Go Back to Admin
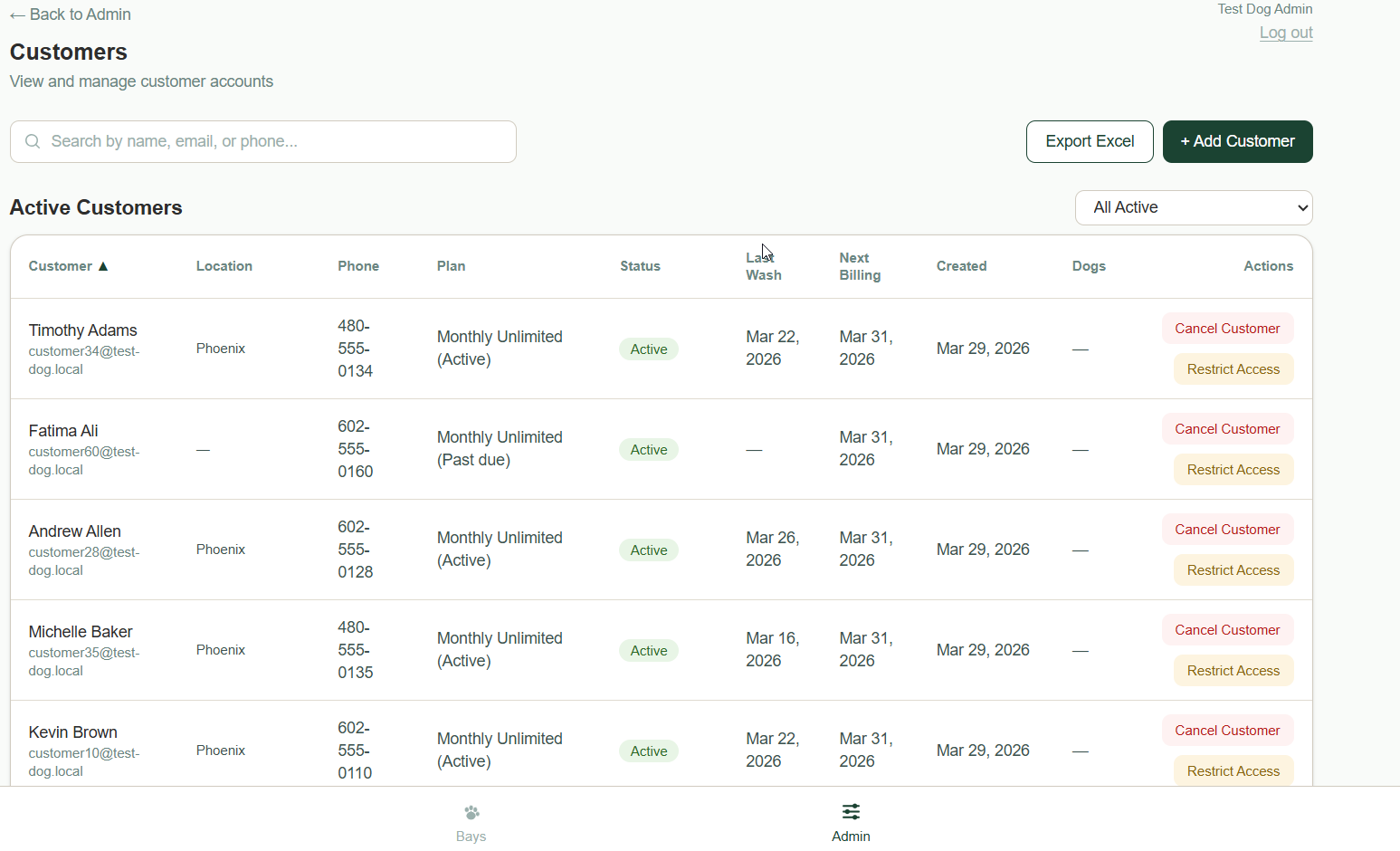 pyautogui.click(x=70, y=14)
